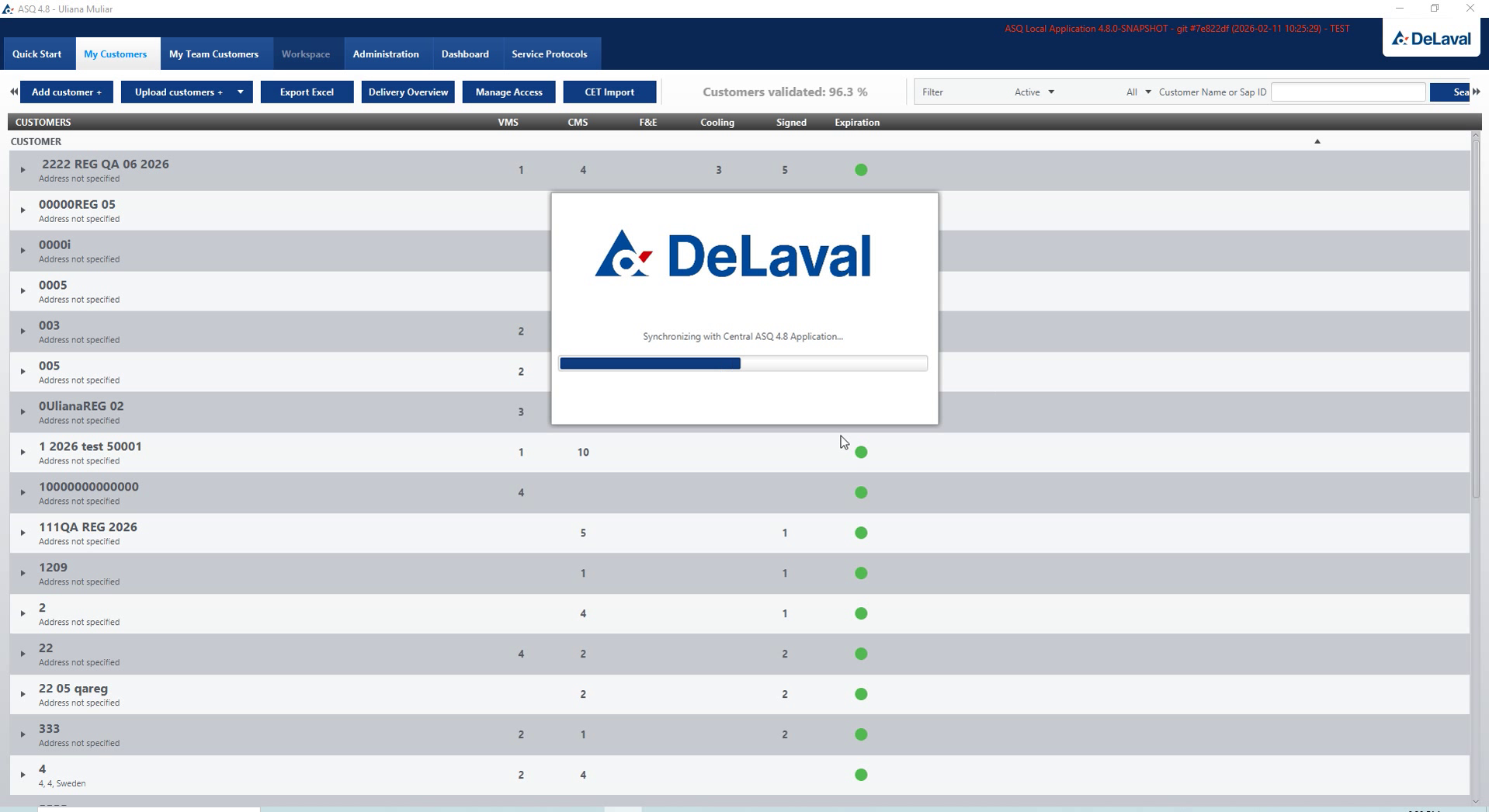Open the Administration tab
Screen dimensions: 1489x812
386,54
